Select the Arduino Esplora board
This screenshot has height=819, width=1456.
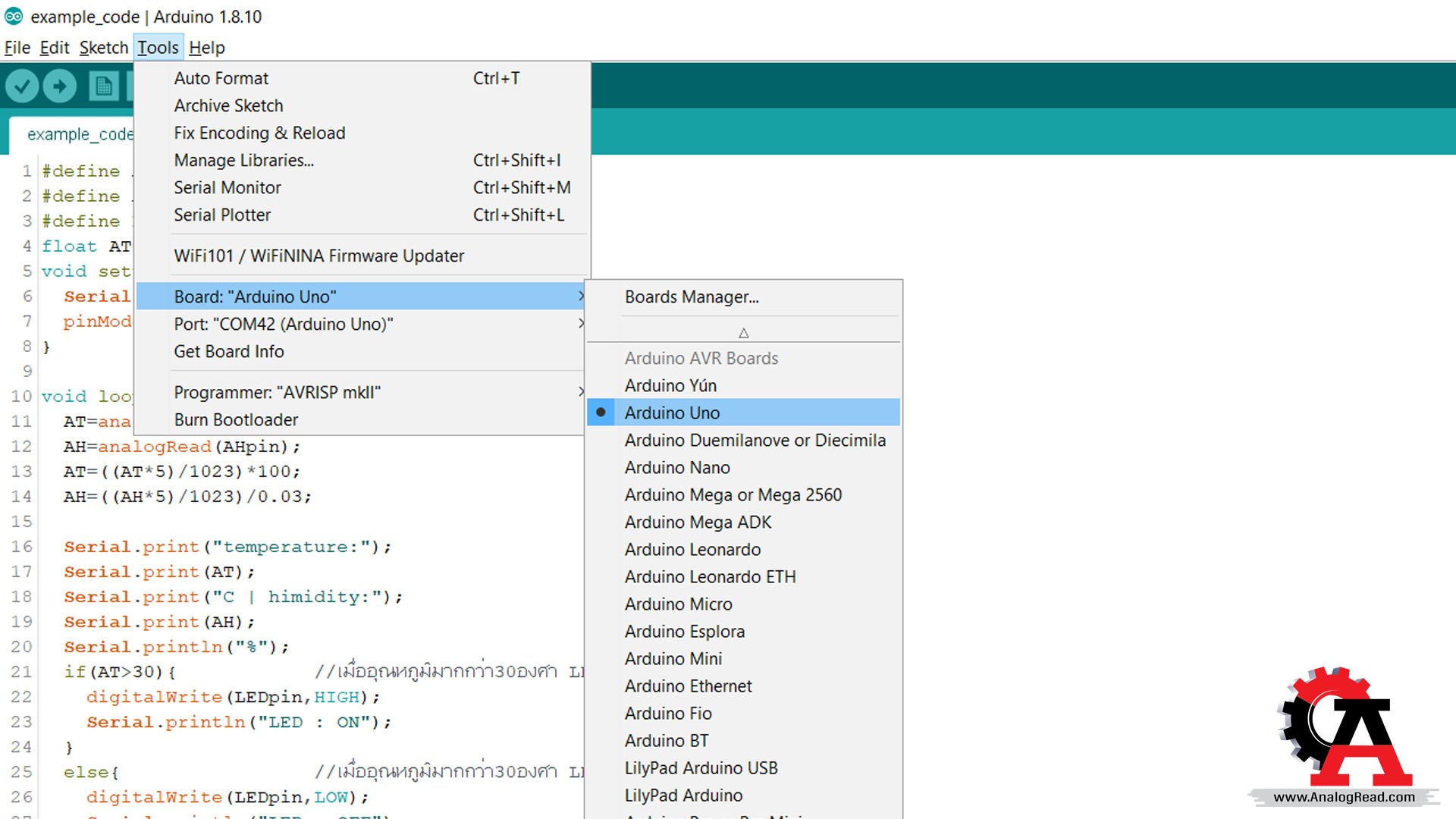pyautogui.click(x=743, y=631)
